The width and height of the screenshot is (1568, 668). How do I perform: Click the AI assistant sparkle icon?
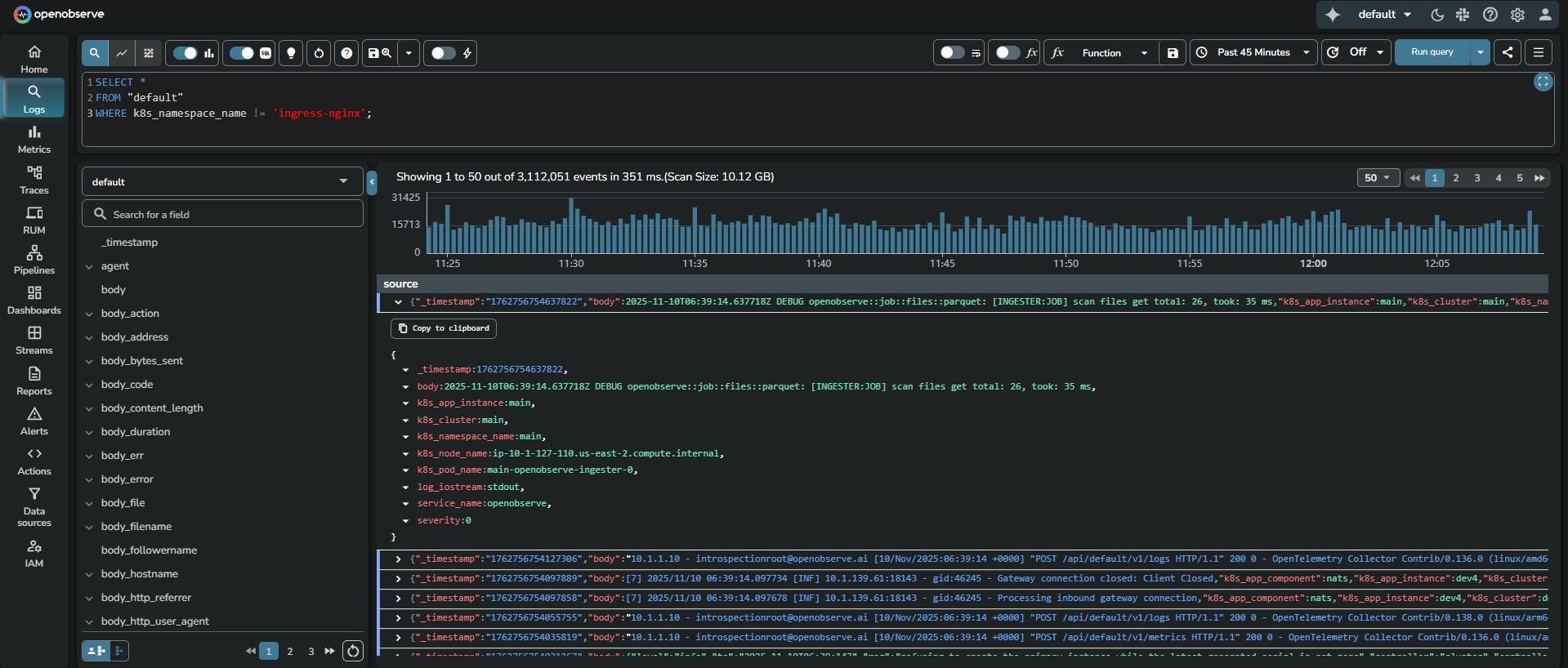click(1333, 15)
